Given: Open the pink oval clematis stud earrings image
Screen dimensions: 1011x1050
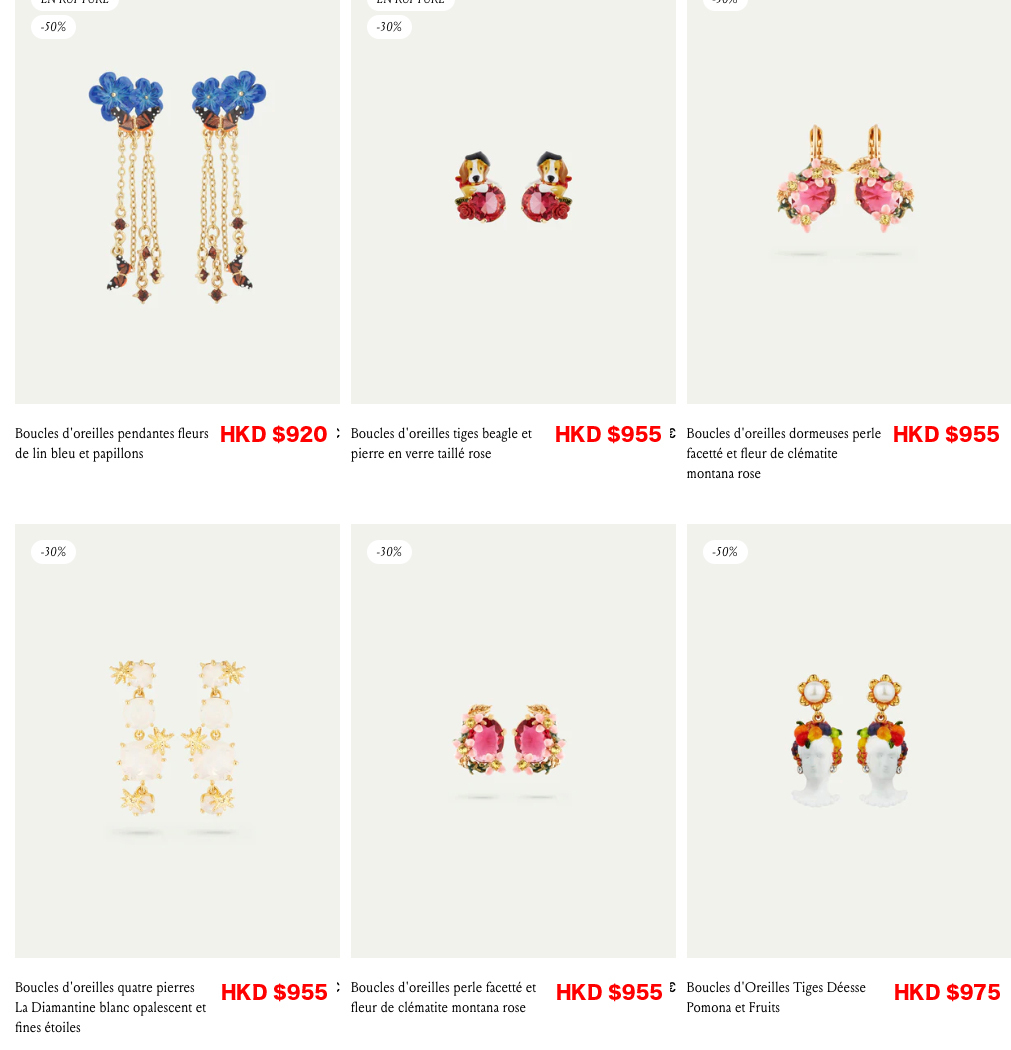Looking at the screenshot, I should (x=513, y=741).
